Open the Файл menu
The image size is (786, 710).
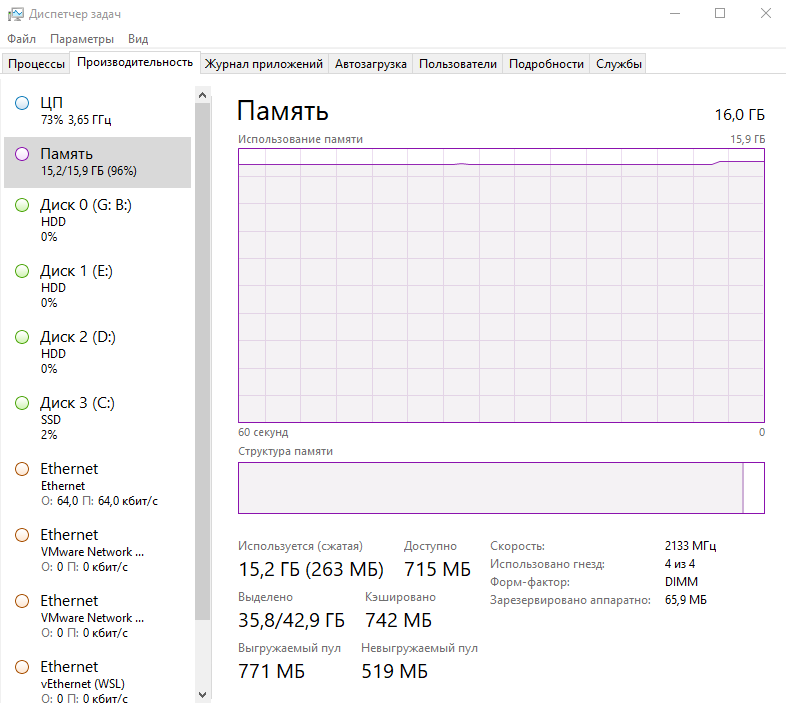pyautogui.click(x=21, y=39)
